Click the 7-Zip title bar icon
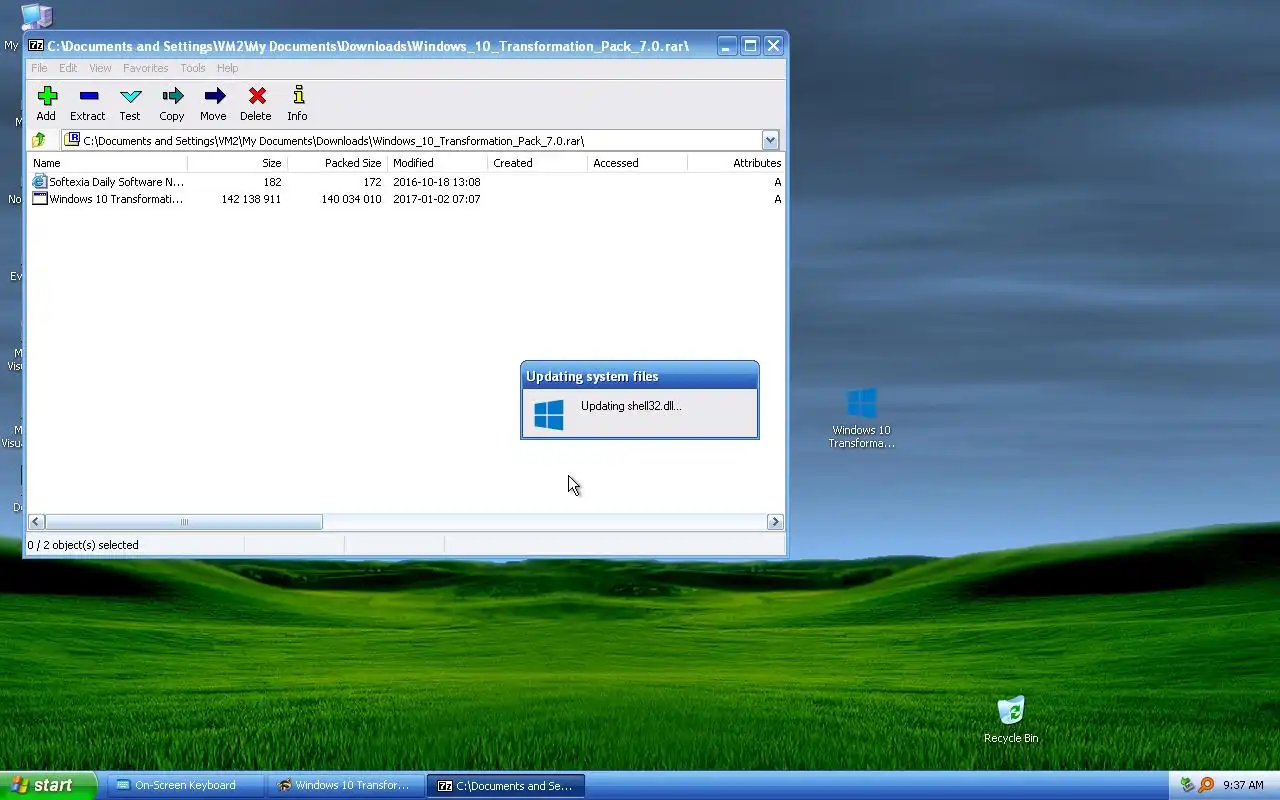1280x800 pixels. 36,46
